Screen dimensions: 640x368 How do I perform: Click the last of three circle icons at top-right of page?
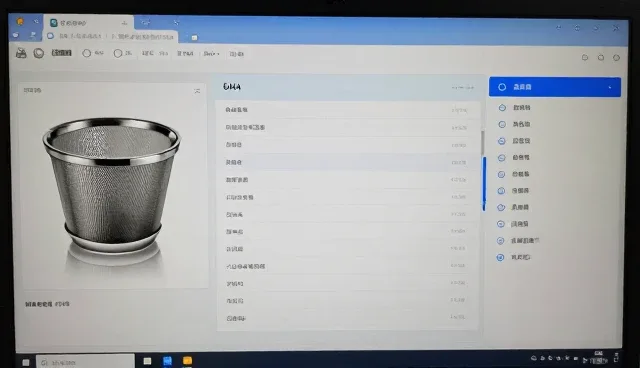[616, 58]
